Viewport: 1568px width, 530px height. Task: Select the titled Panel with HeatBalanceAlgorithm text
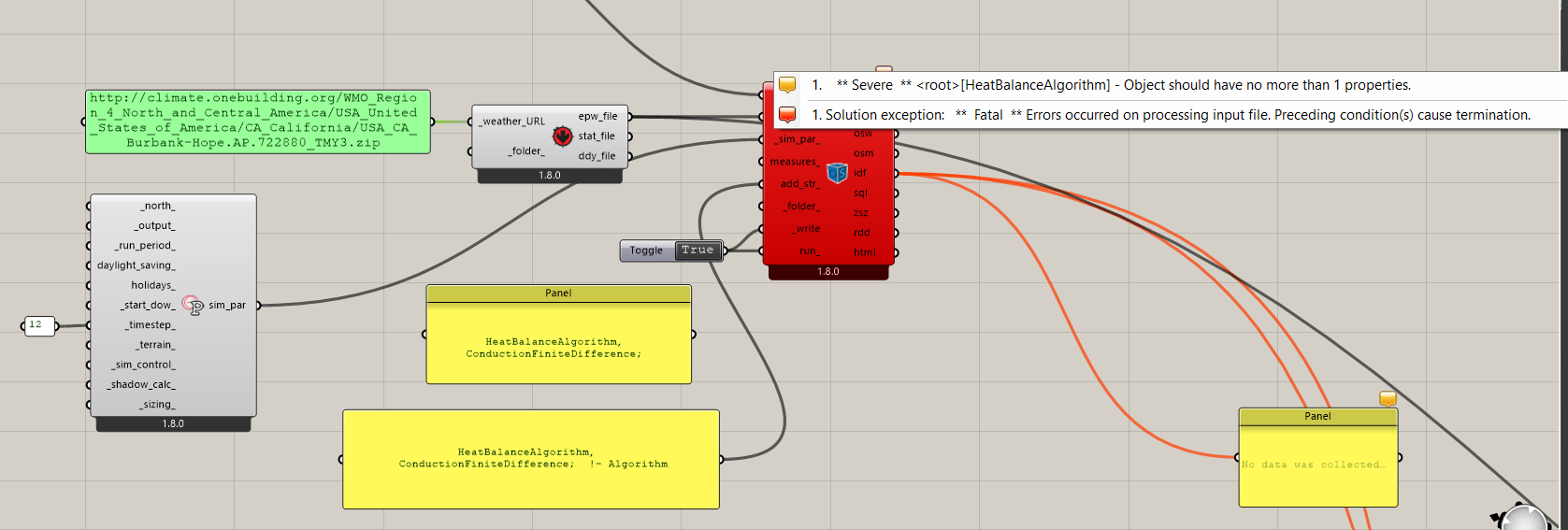tap(559, 335)
